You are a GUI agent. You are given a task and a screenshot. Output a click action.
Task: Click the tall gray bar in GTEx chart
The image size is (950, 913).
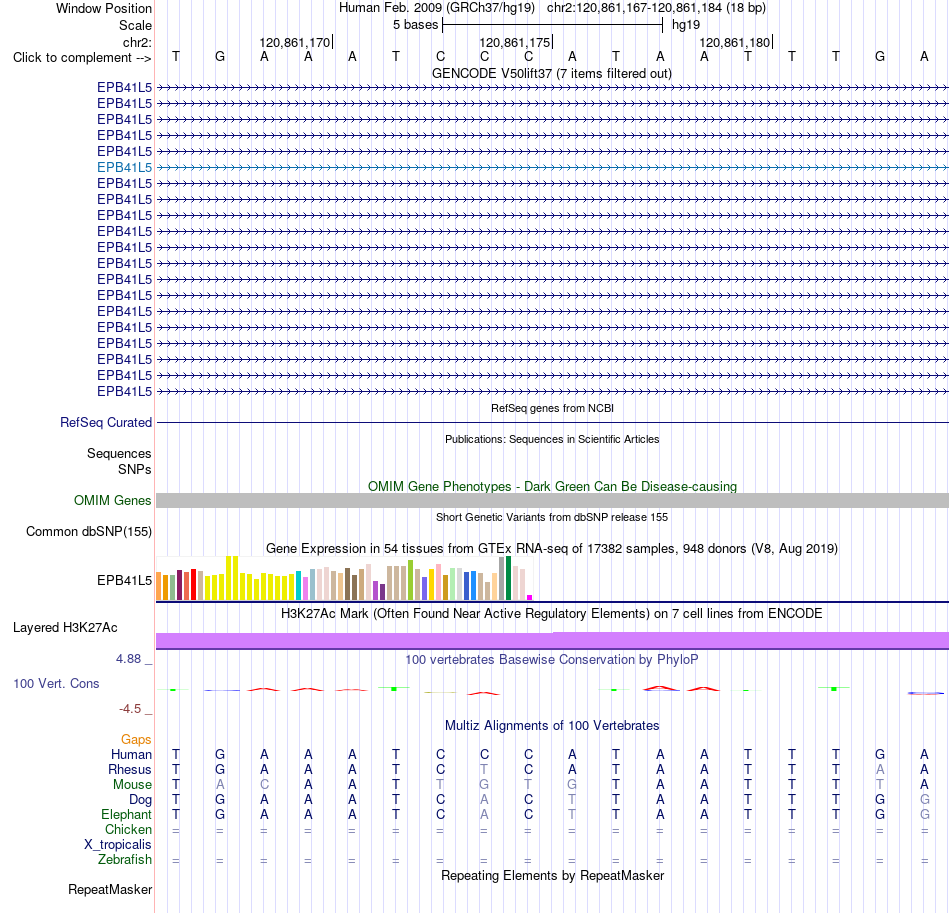pos(502,579)
